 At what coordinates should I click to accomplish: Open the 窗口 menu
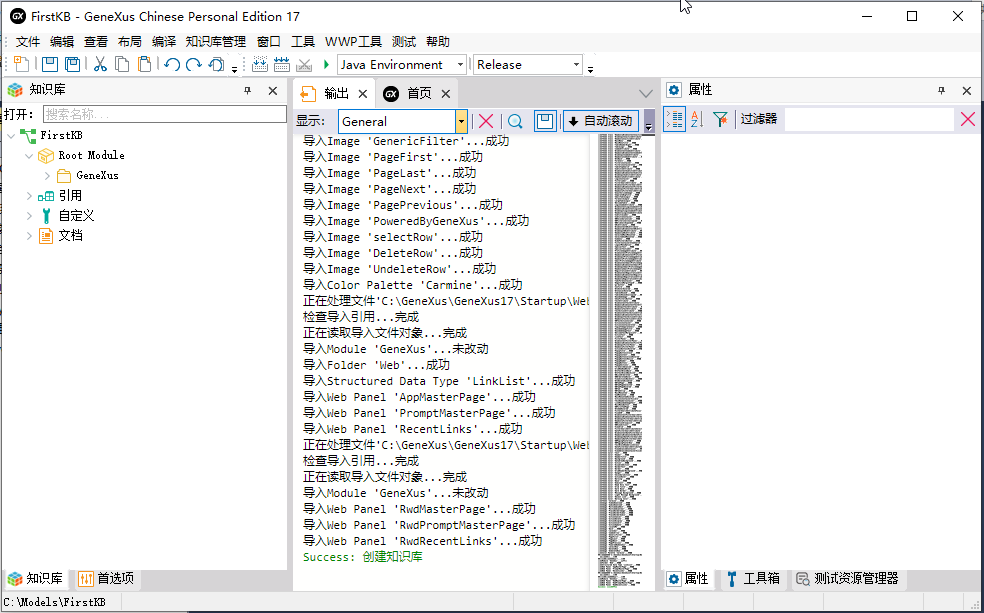[269, 42]
